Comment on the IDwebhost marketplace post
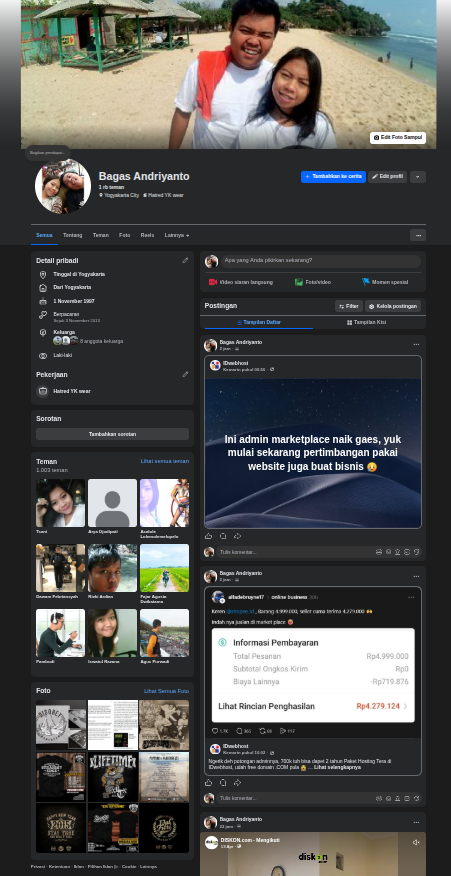 (x=223, y=536)
